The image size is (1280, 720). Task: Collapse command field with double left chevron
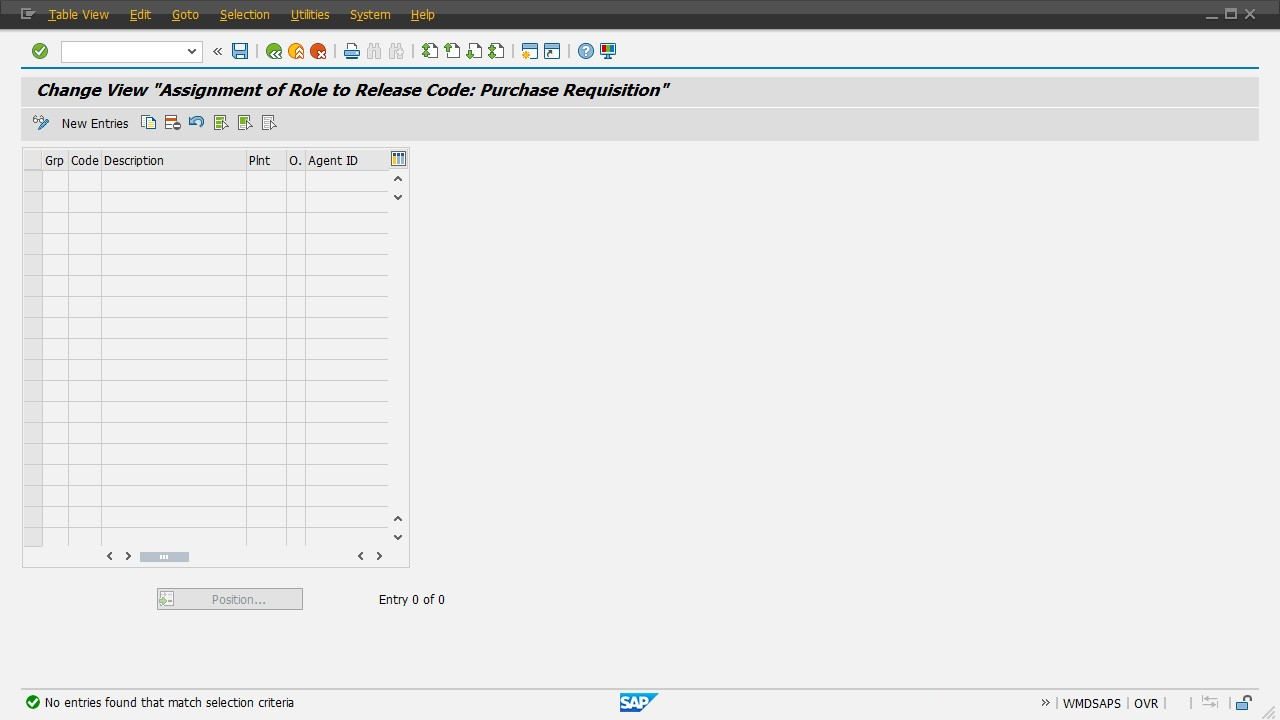217,51
